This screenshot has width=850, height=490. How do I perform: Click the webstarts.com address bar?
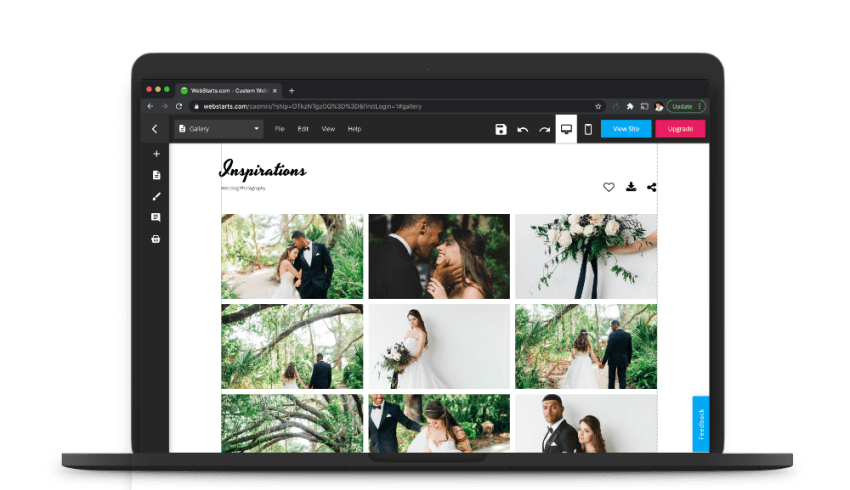coord(397,106)
